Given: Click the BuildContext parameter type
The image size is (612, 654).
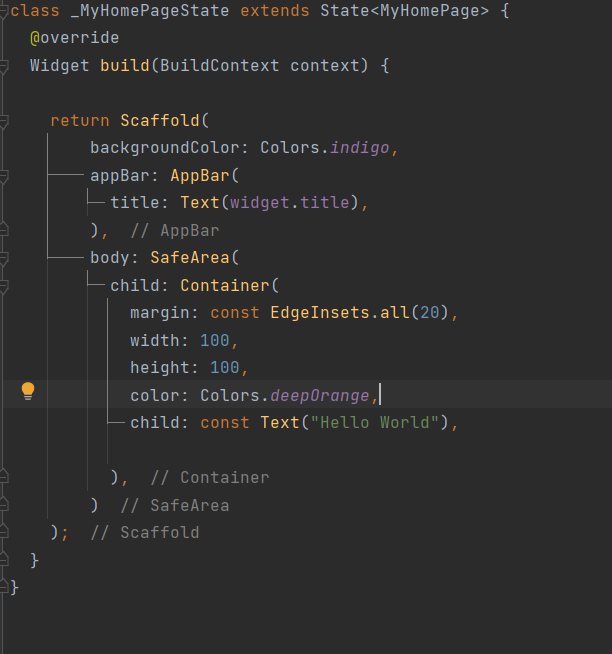Looking at the screenshot, I should (x=219, y=65).
